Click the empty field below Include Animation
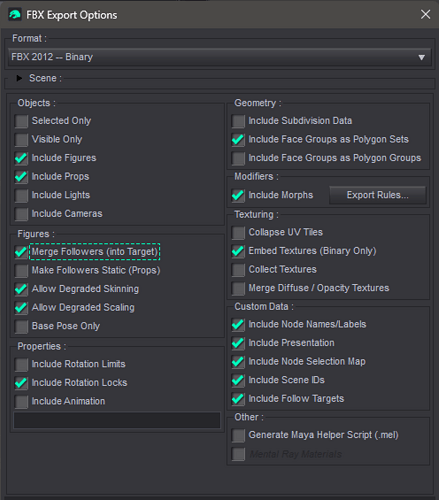This screenshot has width=439, height=500. [x=117, y=420]
